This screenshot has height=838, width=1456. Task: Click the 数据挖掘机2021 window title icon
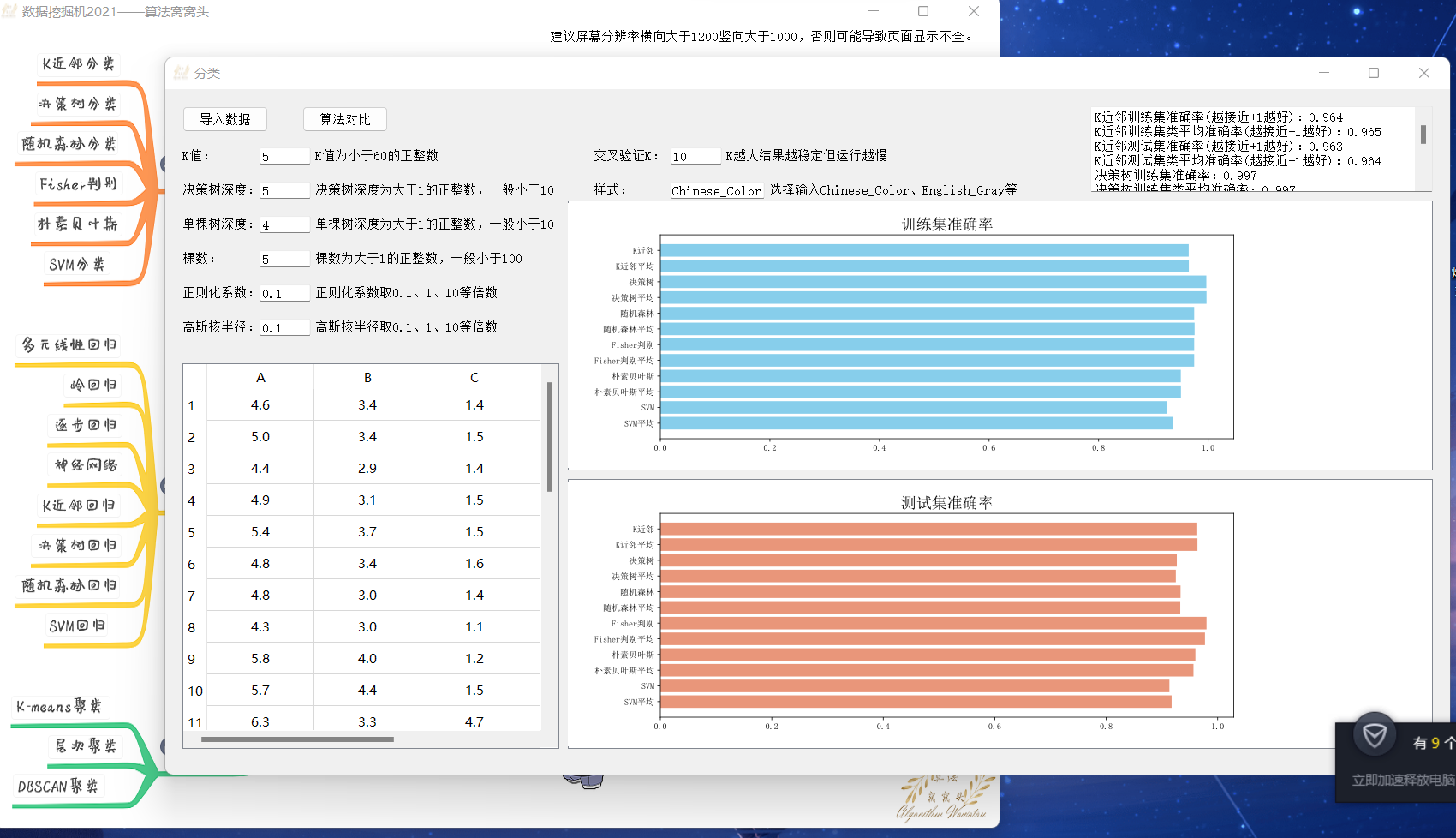(x=9, y=11)
